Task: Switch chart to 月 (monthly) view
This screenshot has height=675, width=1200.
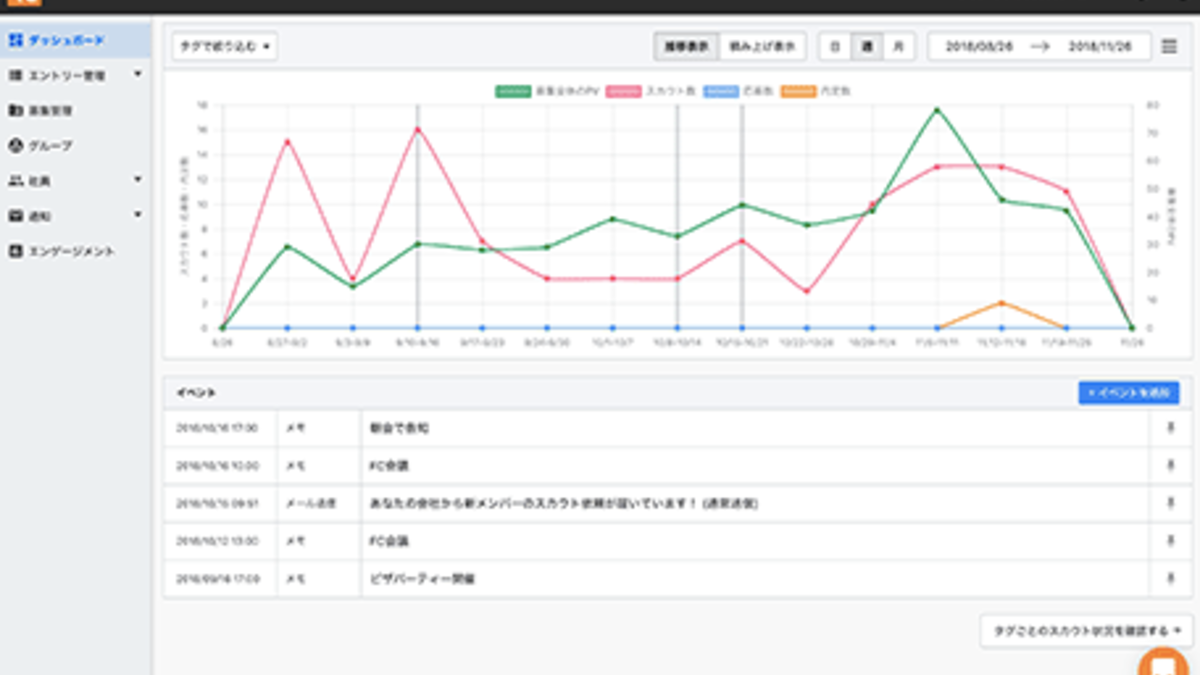Action: (x=898, y=46)
